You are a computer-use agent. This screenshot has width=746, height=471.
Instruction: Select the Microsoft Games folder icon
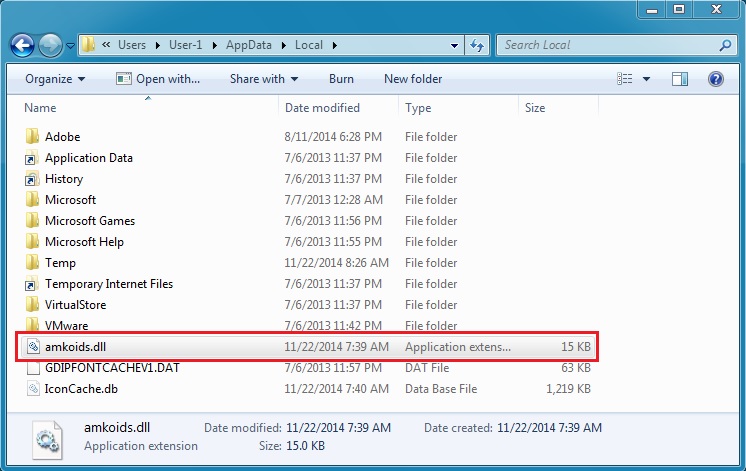[x=32, y=220]
